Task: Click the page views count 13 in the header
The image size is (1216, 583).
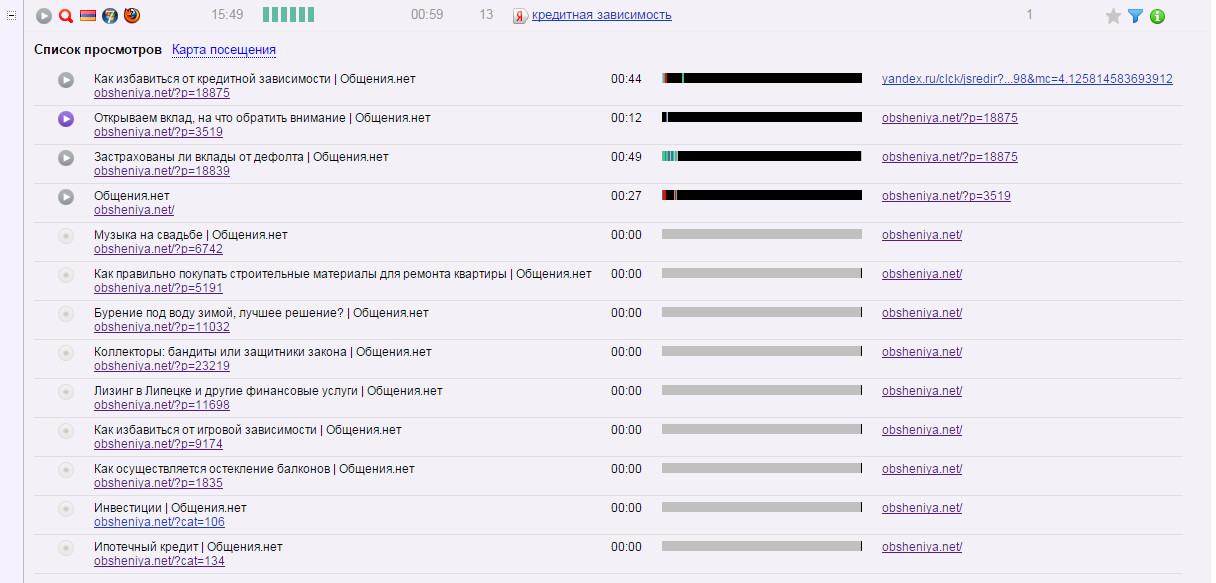Action: [486, 15]
